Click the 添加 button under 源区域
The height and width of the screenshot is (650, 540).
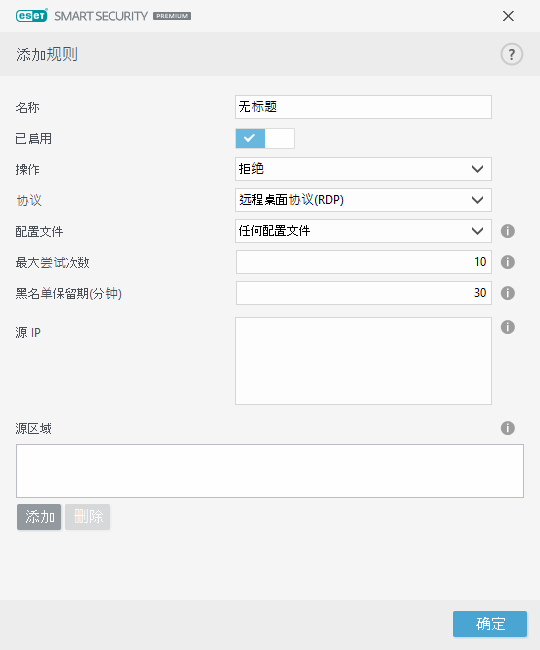39,517
